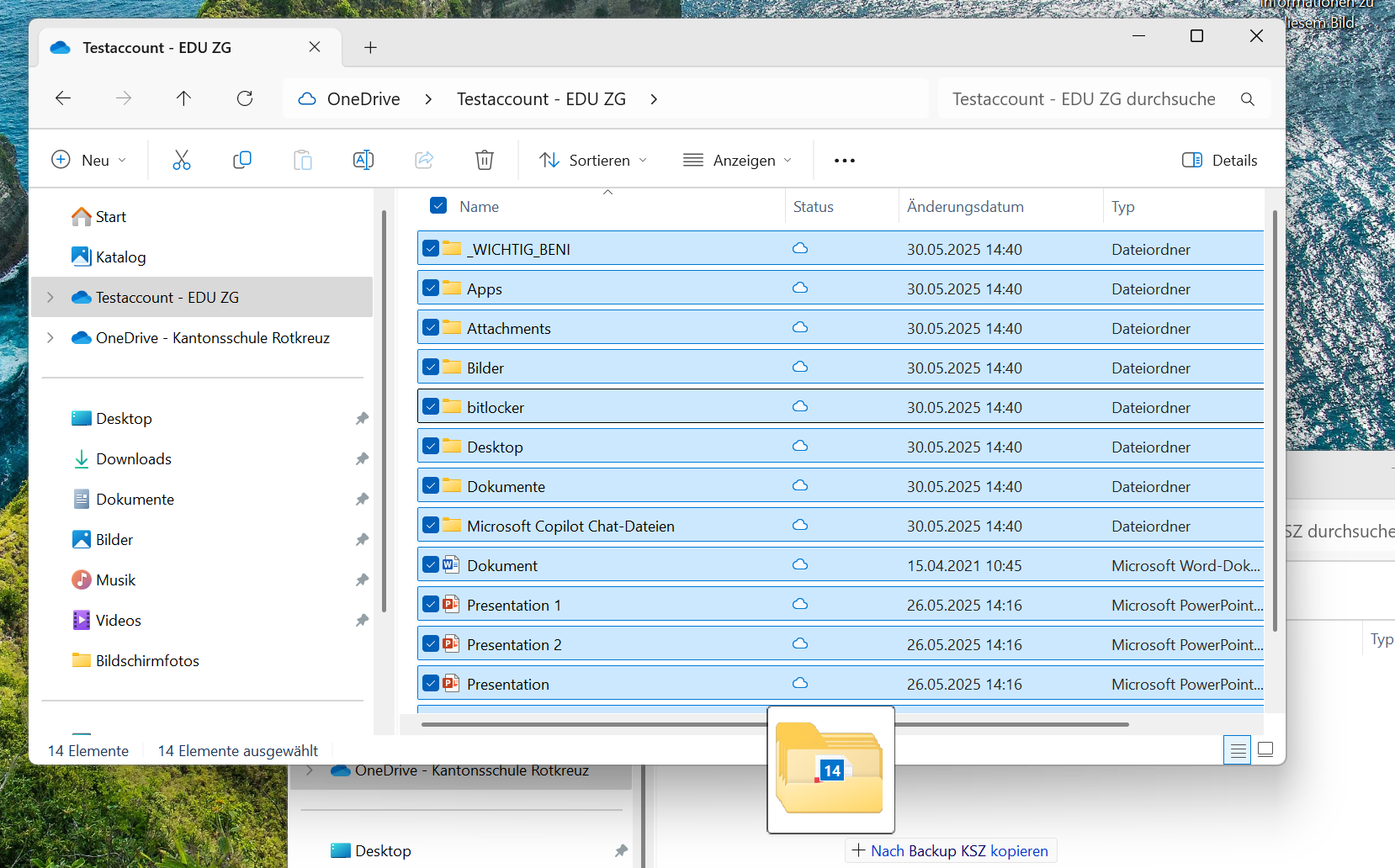Close the Testaccount - EDU ZG tab
The width and height of the screenshot is (1395, 868).
(315, 47)
